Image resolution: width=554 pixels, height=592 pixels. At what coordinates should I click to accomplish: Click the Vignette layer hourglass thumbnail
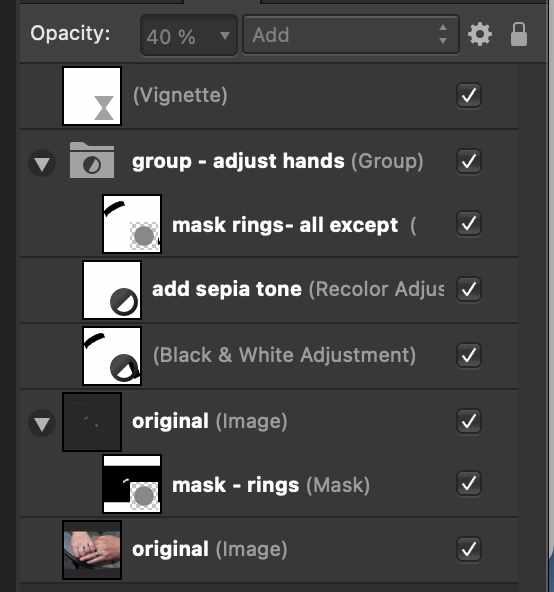[92, 96]
